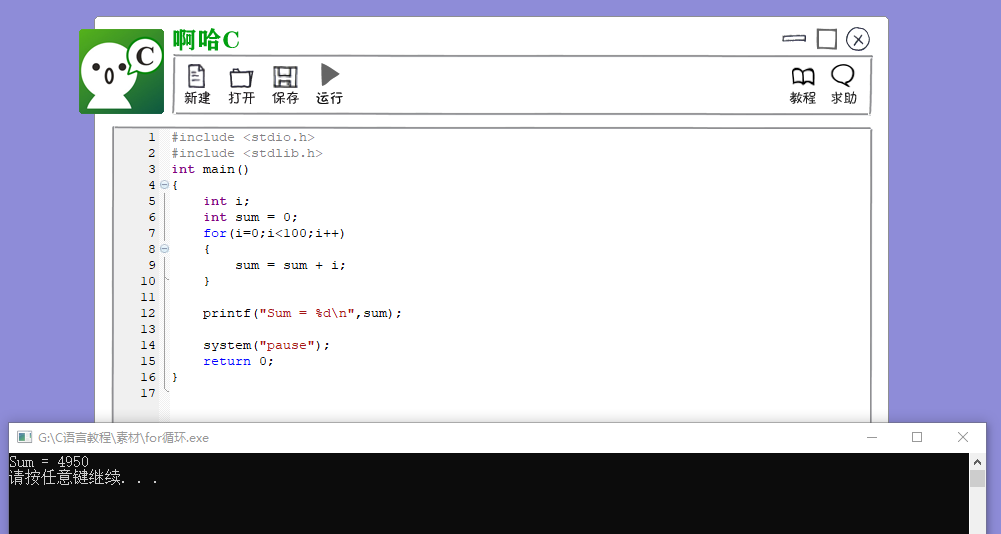Click line number 13 in gutter
The image size is (1001, 534).
148,329
